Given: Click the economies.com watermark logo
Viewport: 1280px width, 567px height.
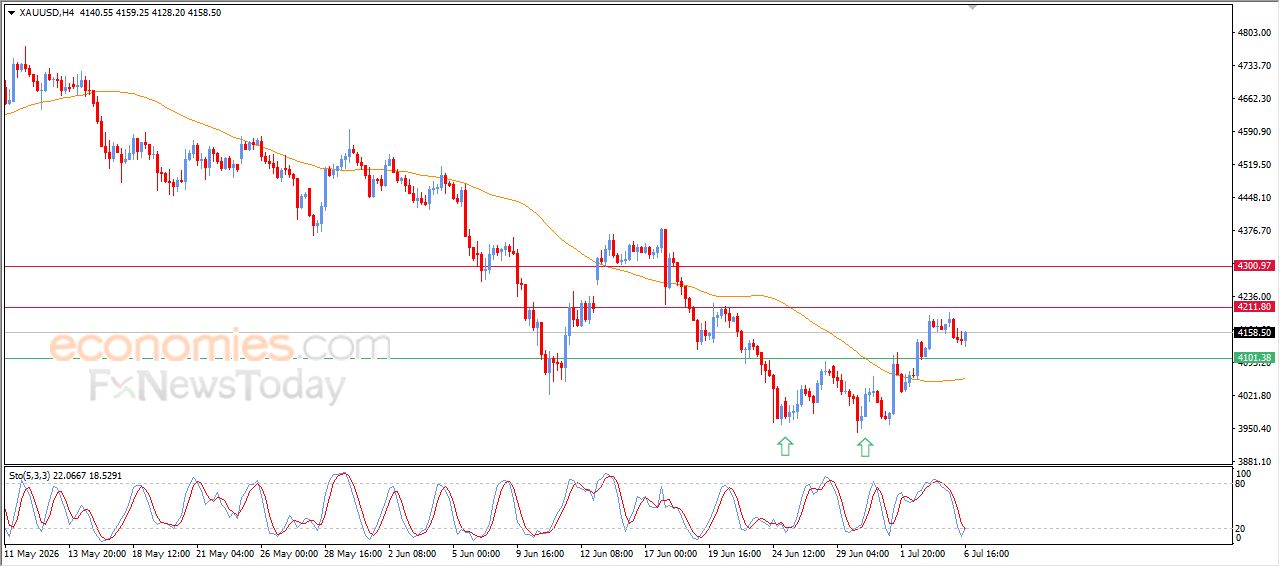Looking at the screenshot, I should (x=220, y=347).
